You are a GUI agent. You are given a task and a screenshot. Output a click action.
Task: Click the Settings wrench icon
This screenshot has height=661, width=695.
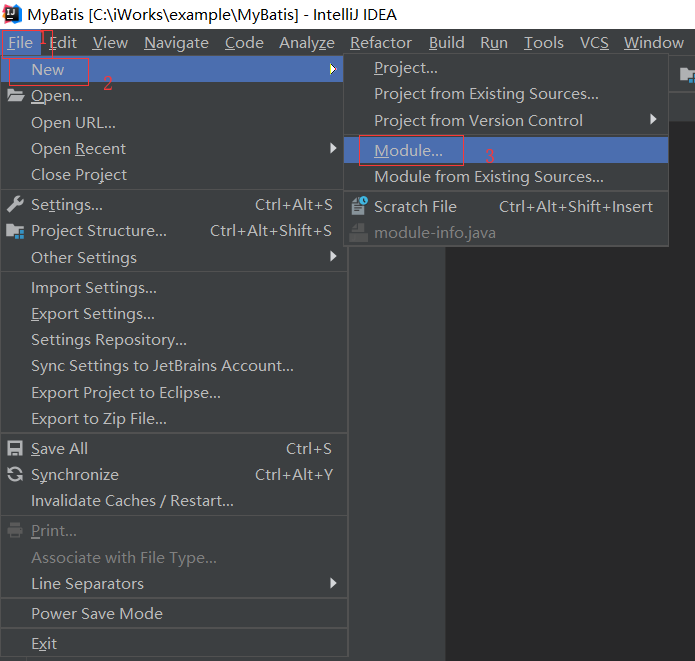click(15, 204)
